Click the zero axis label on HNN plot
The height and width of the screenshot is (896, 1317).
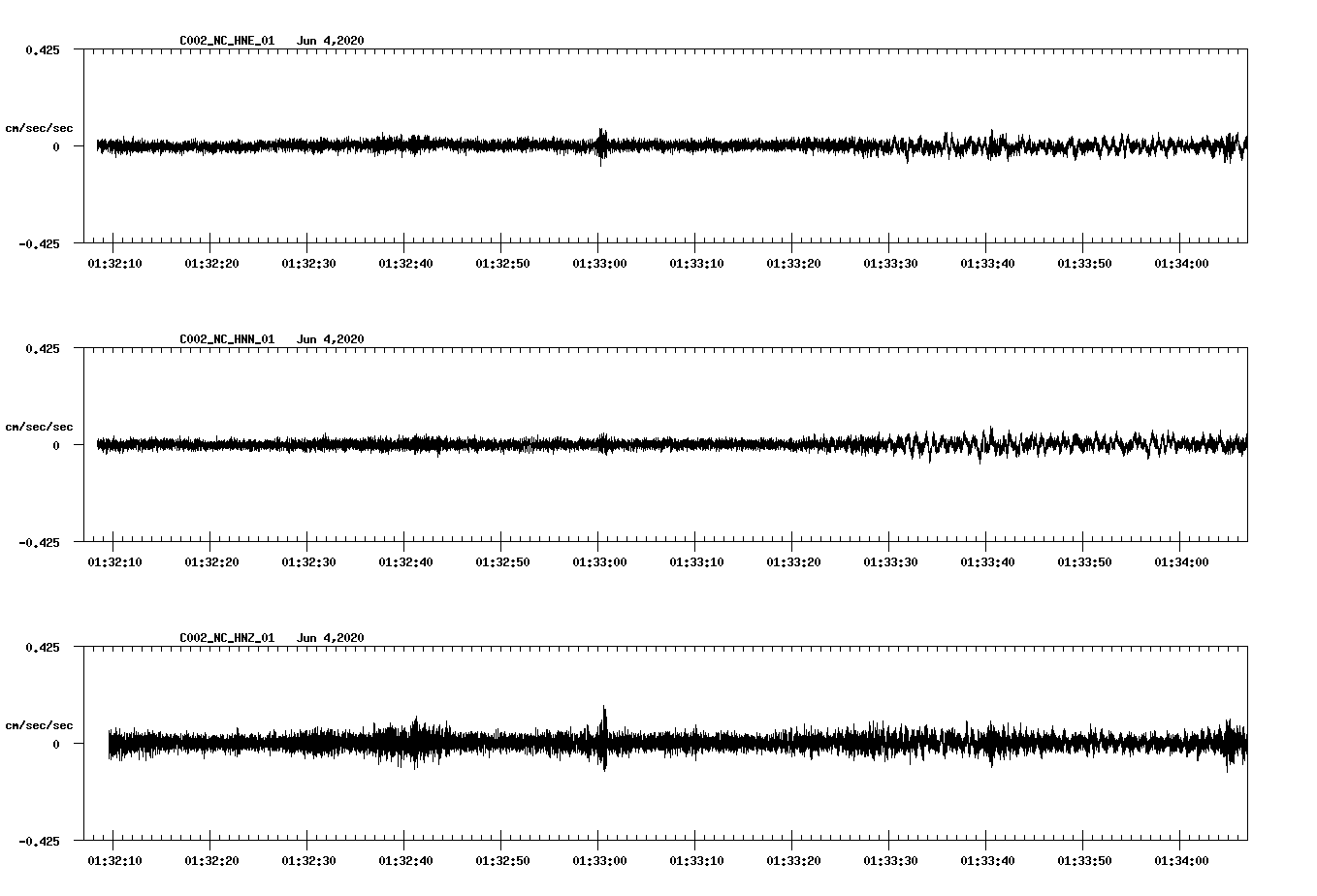pos(56,445)
